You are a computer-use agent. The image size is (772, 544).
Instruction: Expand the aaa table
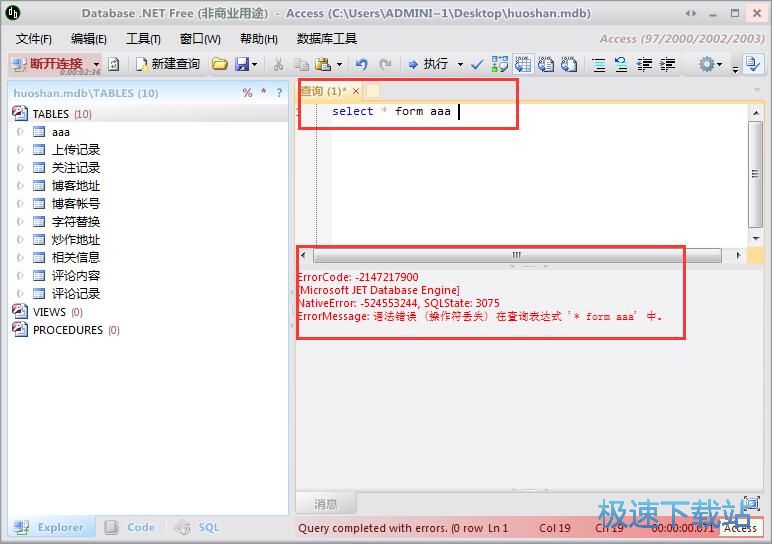[x=20, y=132]
